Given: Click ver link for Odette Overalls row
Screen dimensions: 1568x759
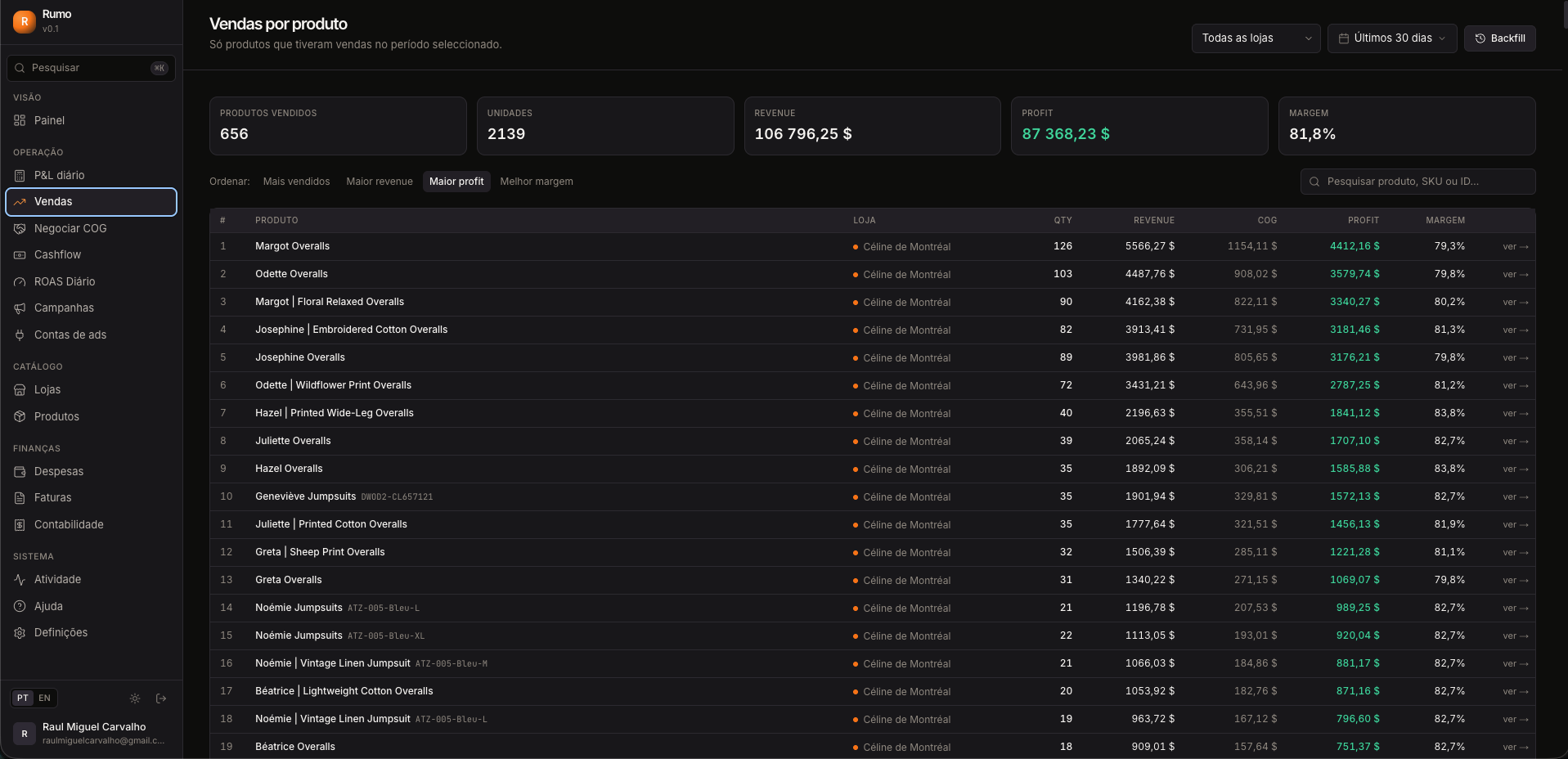Looking at the screenshot, I should tap(1516, 275).
